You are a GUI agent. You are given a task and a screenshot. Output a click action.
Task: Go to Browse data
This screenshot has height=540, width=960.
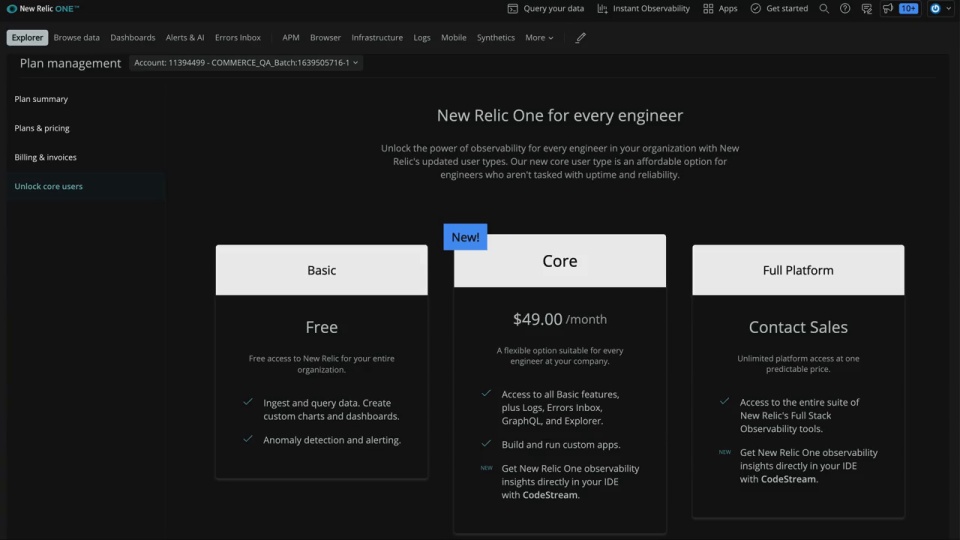click(x=77, y=37)
